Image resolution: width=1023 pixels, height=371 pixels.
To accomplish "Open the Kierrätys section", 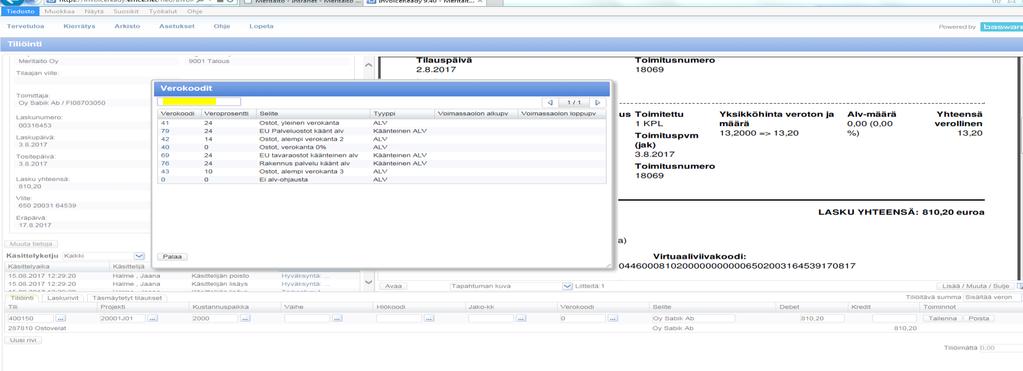I will [80, 27].
